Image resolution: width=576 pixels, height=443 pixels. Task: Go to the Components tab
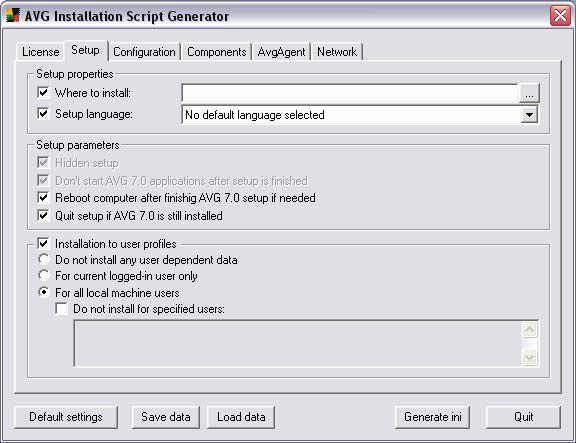[x=216, y=52]
